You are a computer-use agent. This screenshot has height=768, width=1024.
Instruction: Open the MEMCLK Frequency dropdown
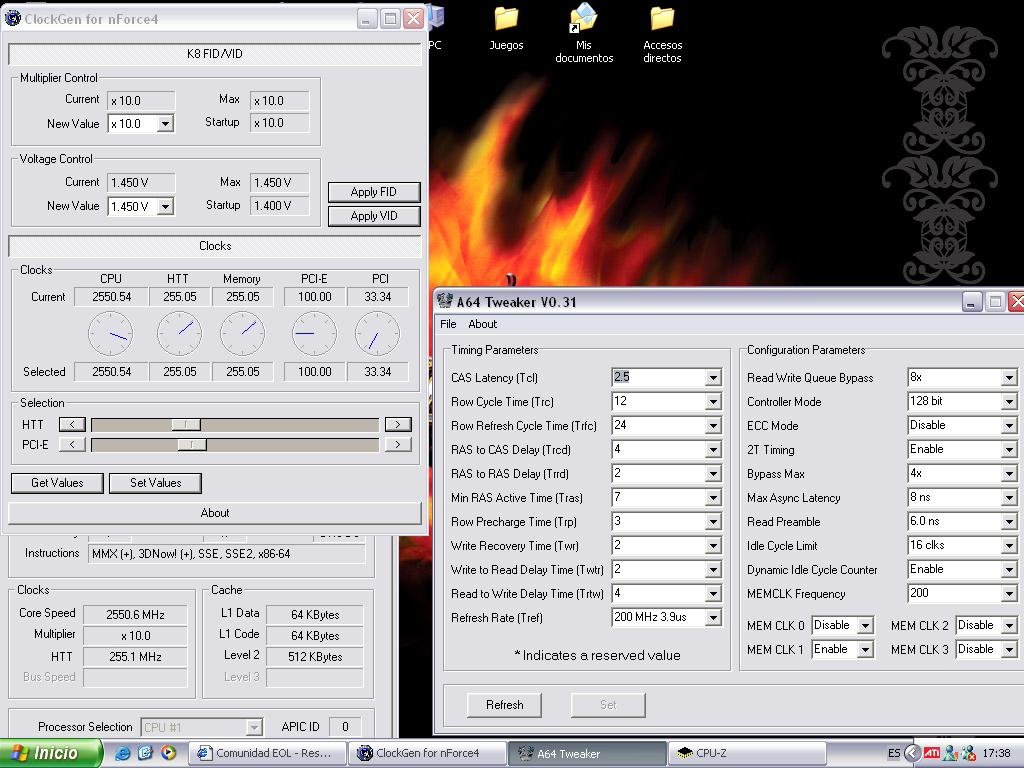(1009, 594)
